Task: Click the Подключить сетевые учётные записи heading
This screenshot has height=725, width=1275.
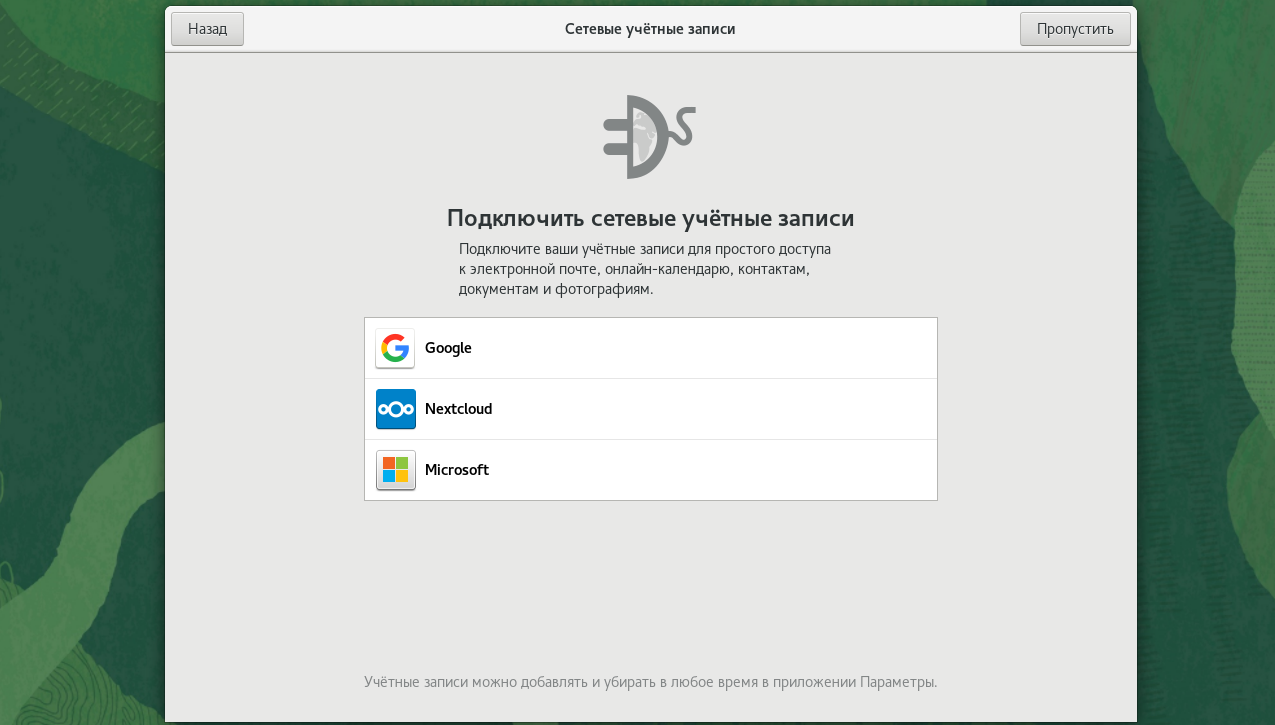Action: click(650, 218)
